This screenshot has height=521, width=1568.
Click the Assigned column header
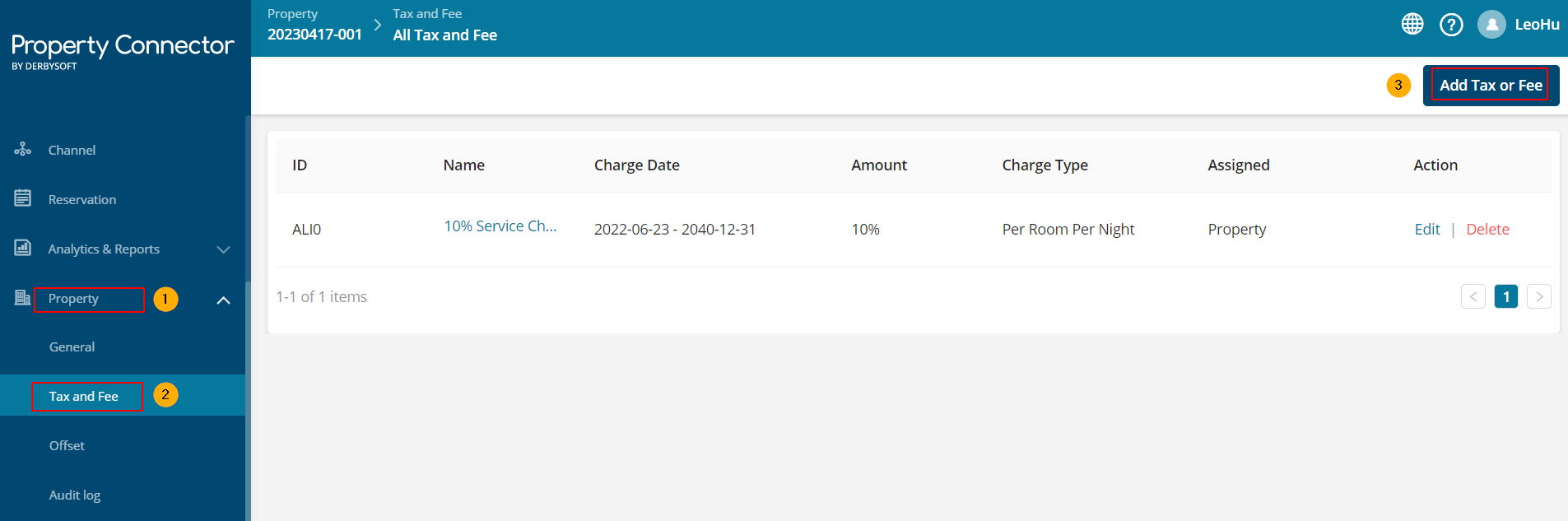click(x=1239, y=165)
